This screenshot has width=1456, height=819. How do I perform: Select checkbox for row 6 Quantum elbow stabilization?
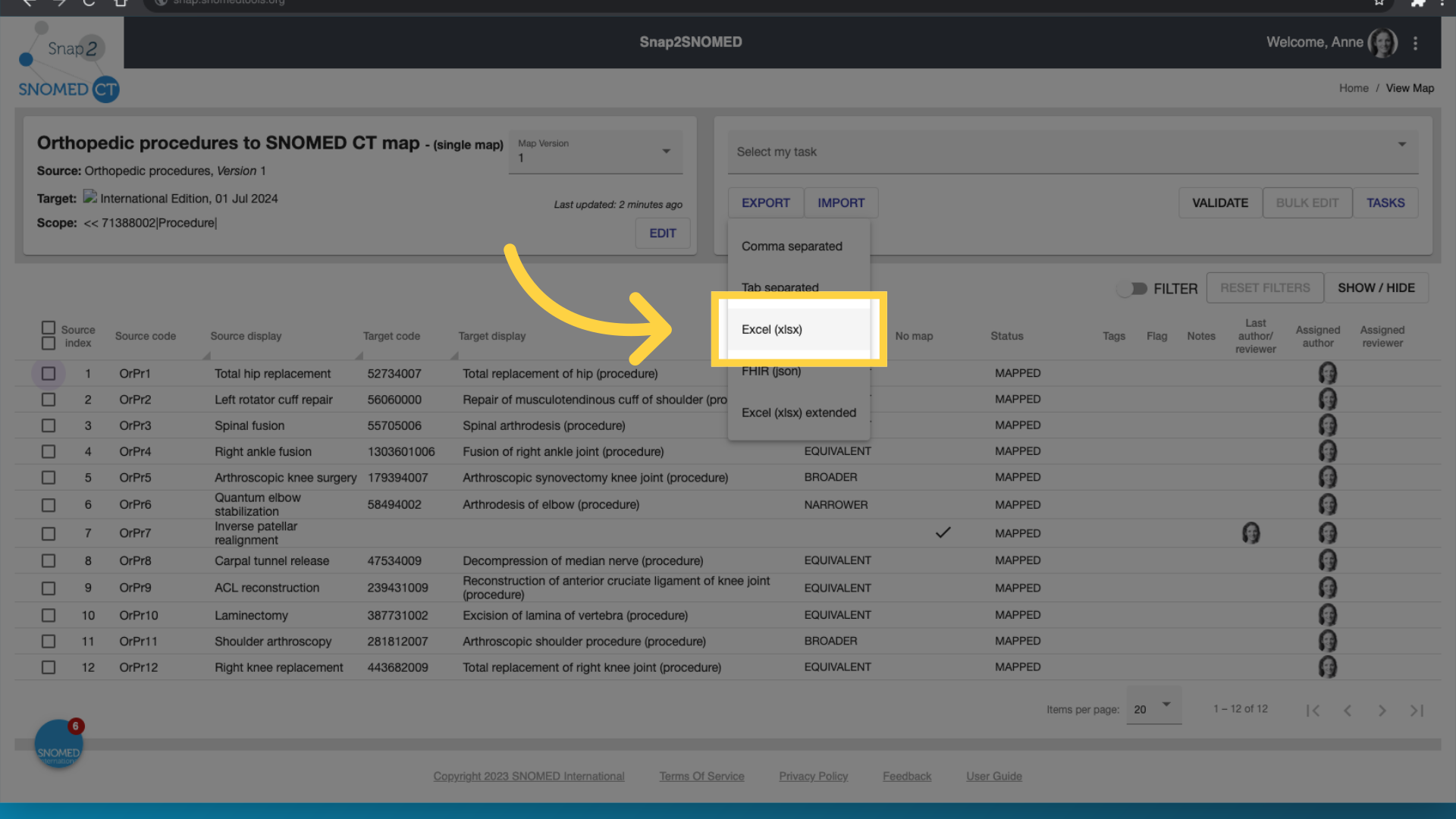click(49, 505)
